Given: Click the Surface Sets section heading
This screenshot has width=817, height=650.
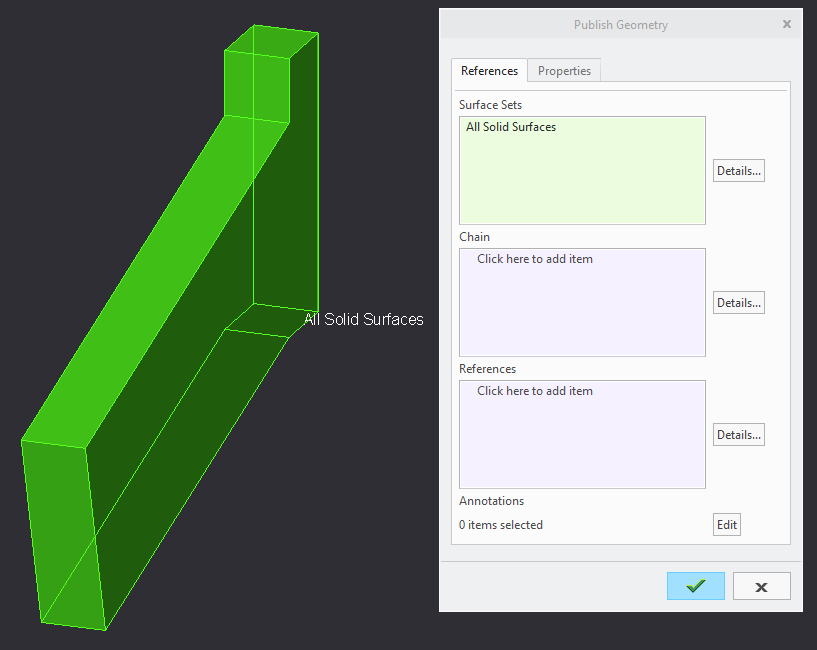Looking at the screenshot, I should (x=490, y=104).
